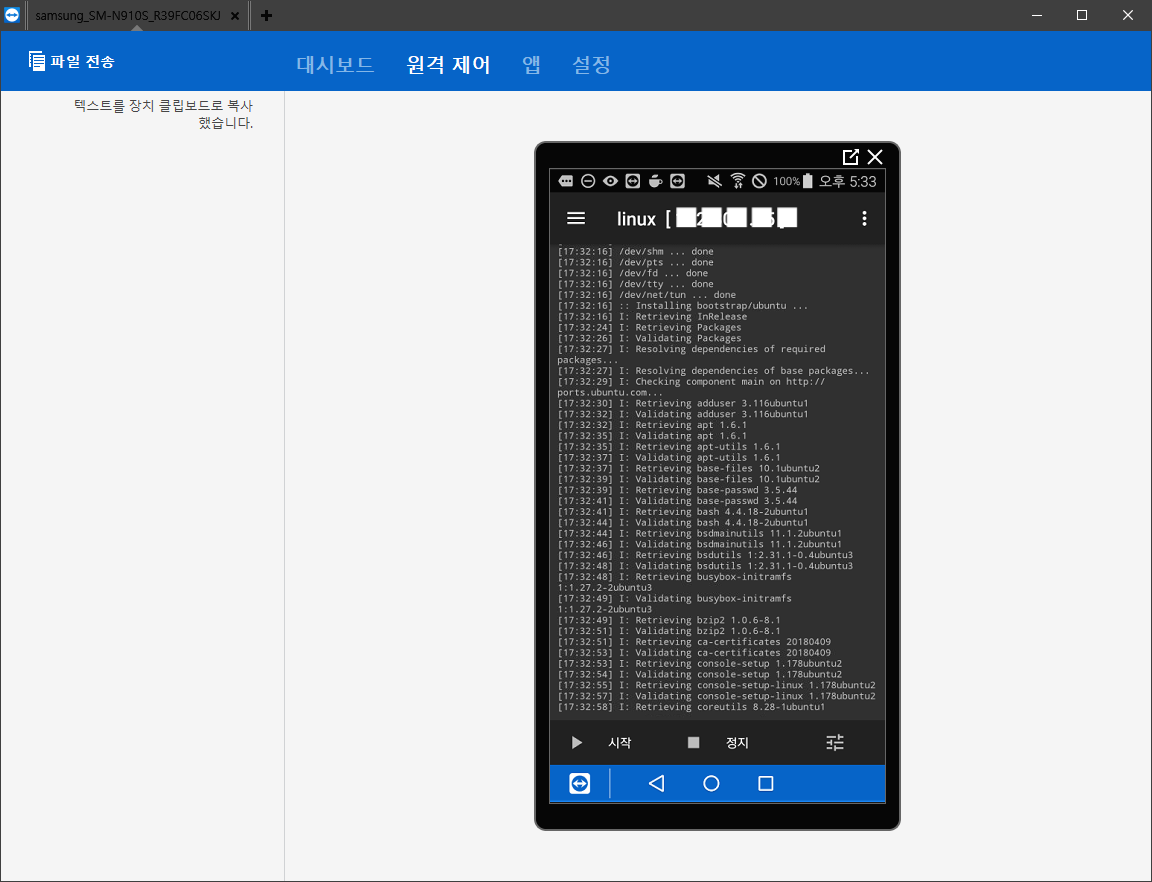The image size is (1152, 882).
Task: Open the properties sliders icon
Action: coord(835,742)
